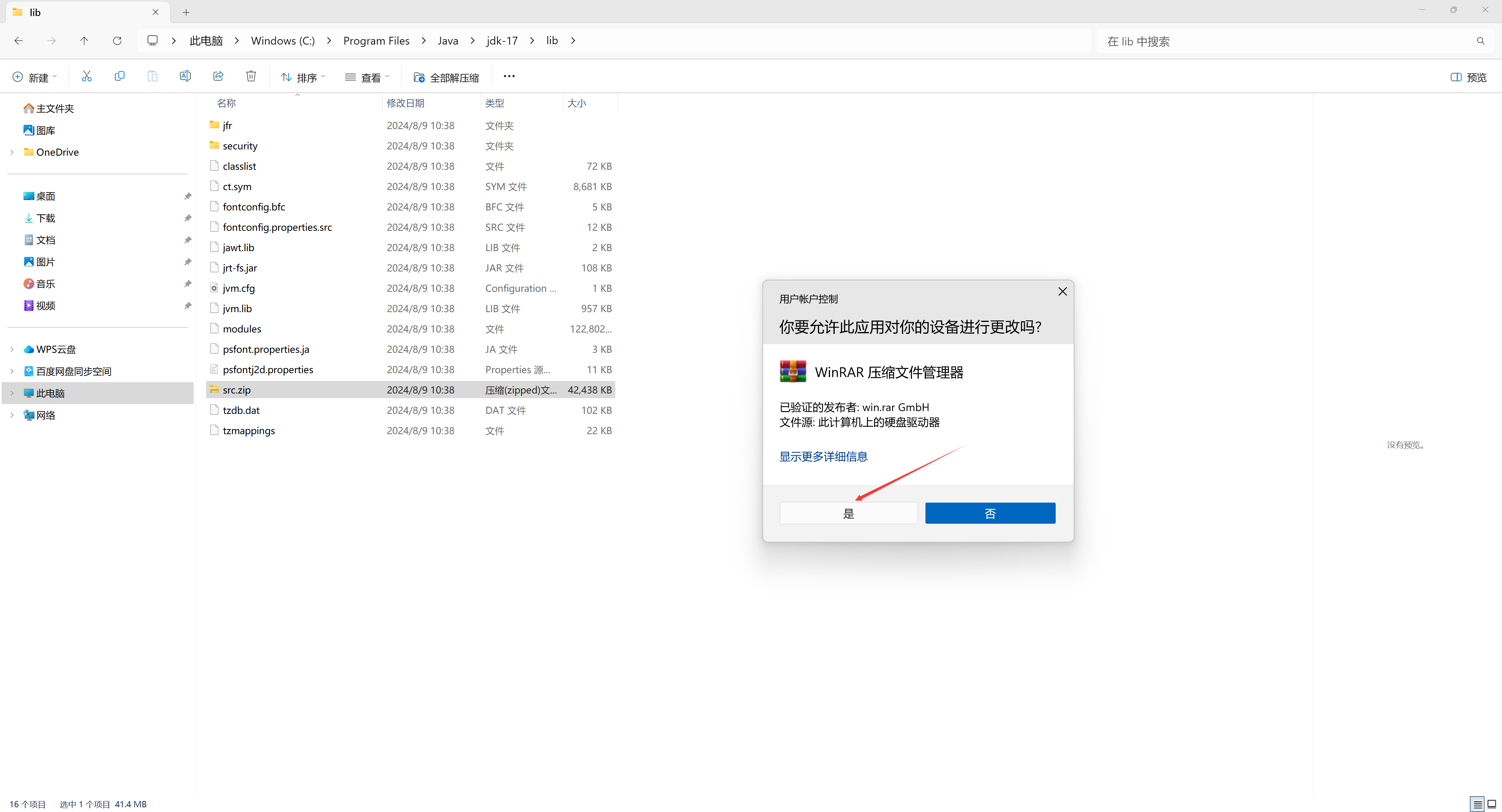Open the Sort dropdown menu
1502x812 pixels.
coord(303,77)
